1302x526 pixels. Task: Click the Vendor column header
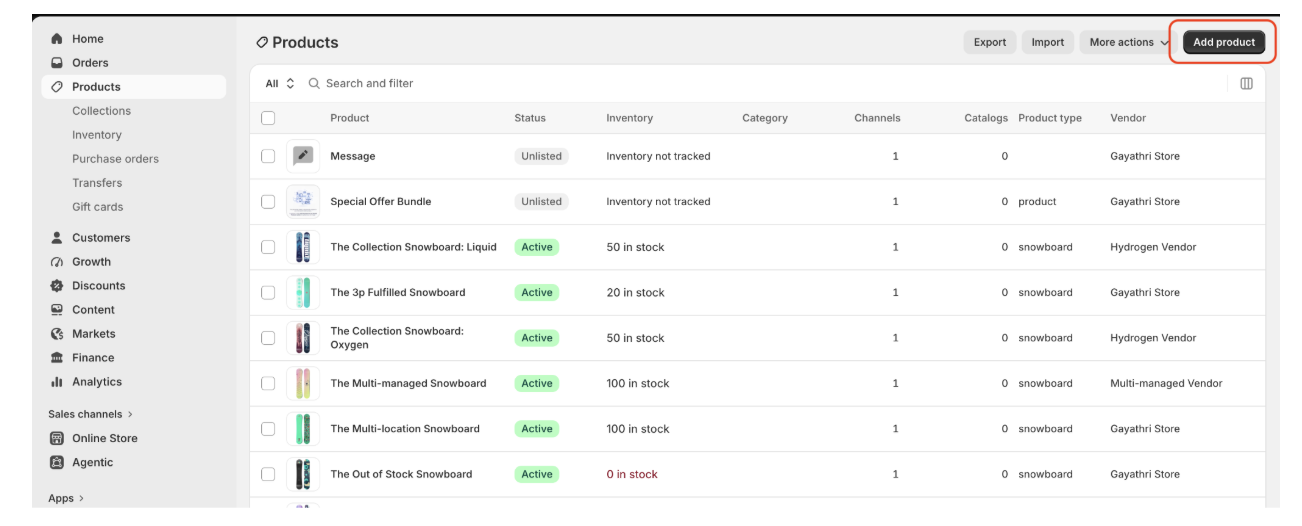[x=1128, y=118]
